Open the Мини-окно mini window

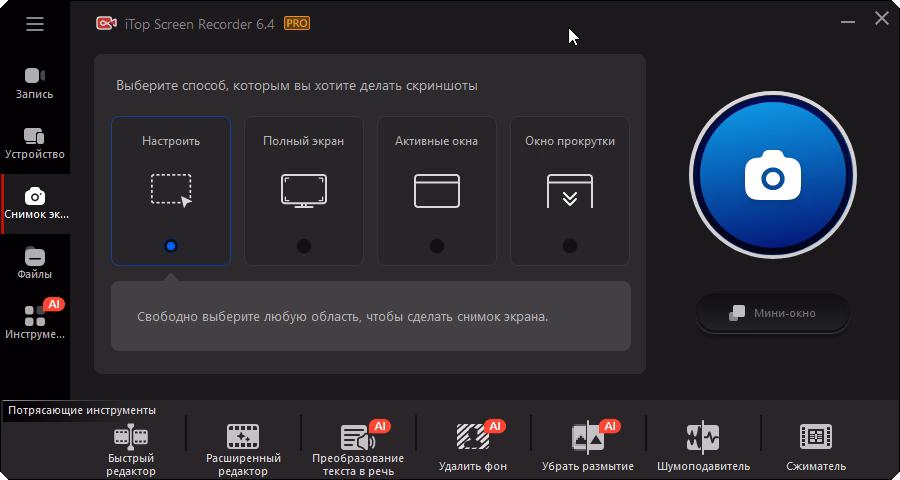pyautogui.click(x=773, y=313)
